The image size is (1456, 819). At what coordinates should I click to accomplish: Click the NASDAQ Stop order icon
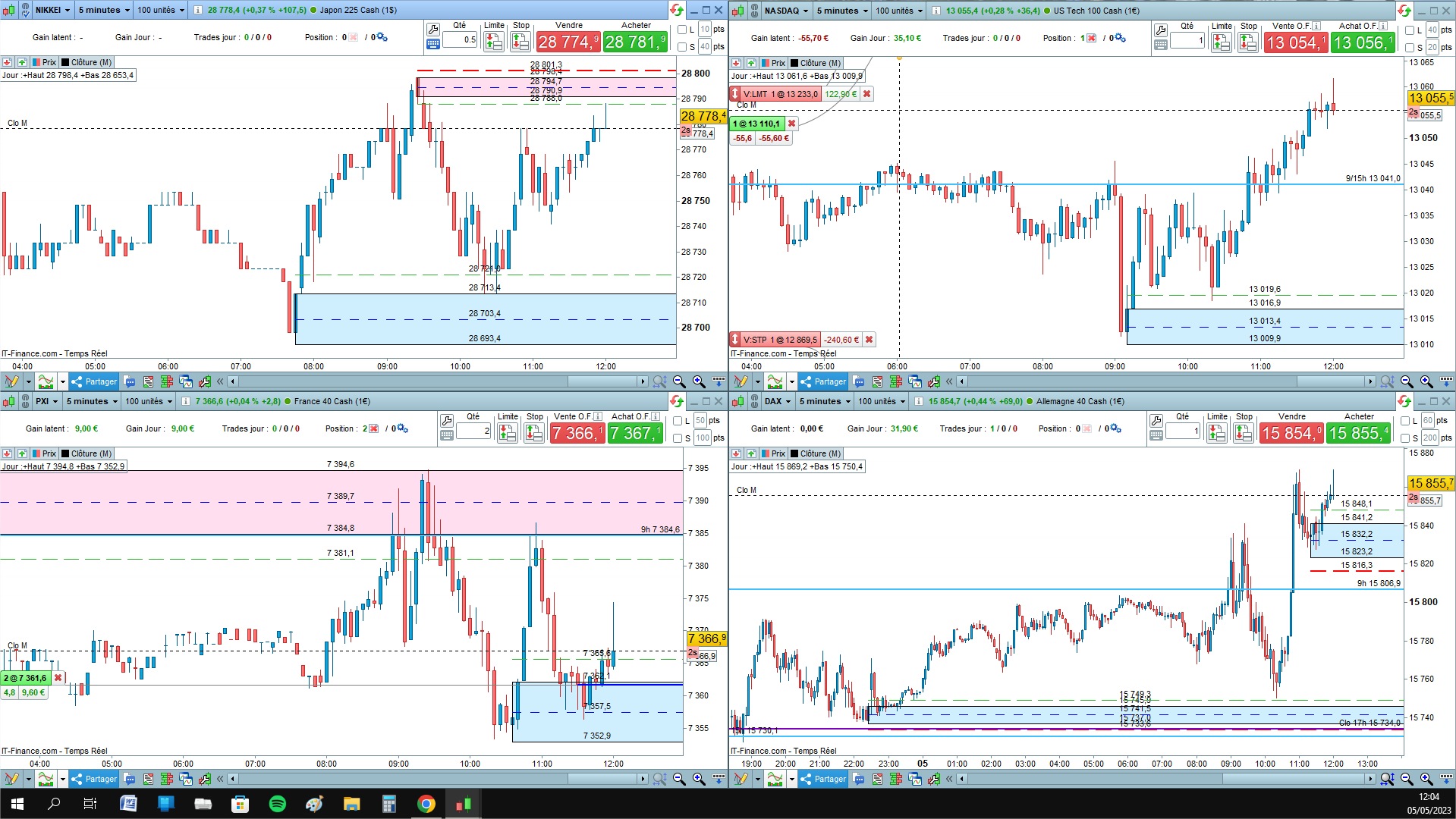(x=1248, y=42)
